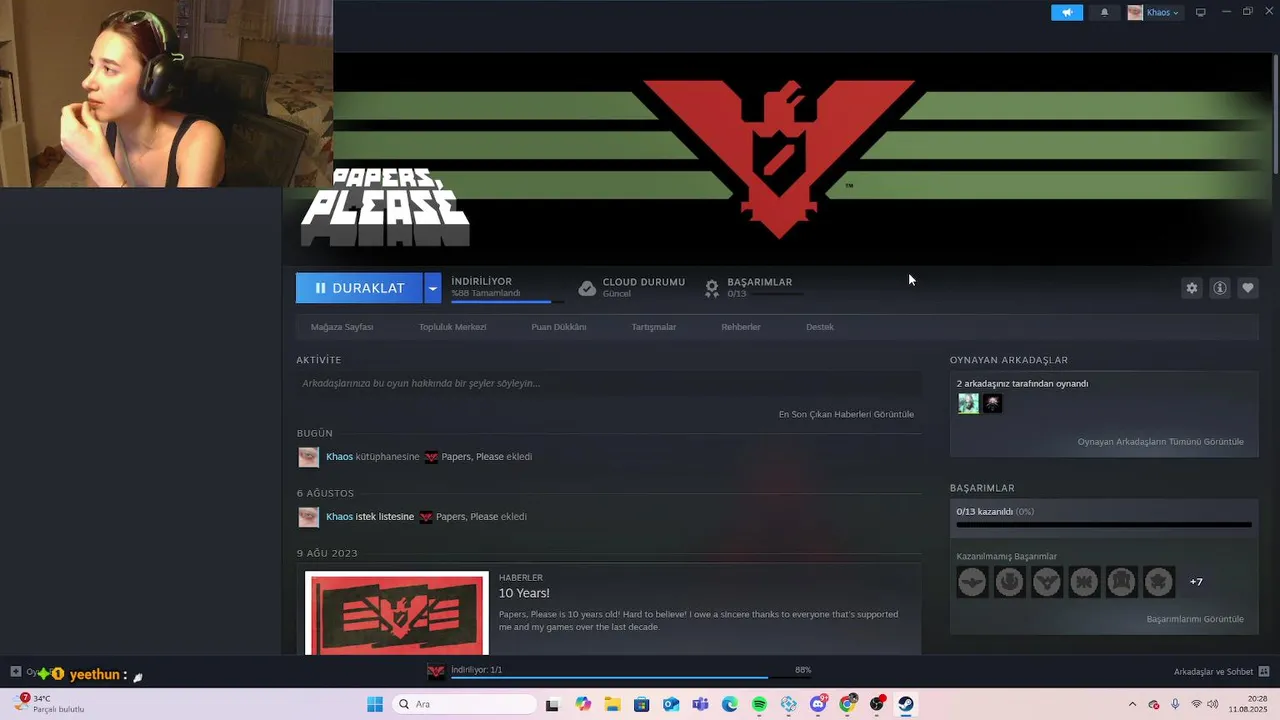Click second friend avatar in Oynayan Arkadaşlar
The height and width of the screenshot is (720, 1280).
coord(992,403)
